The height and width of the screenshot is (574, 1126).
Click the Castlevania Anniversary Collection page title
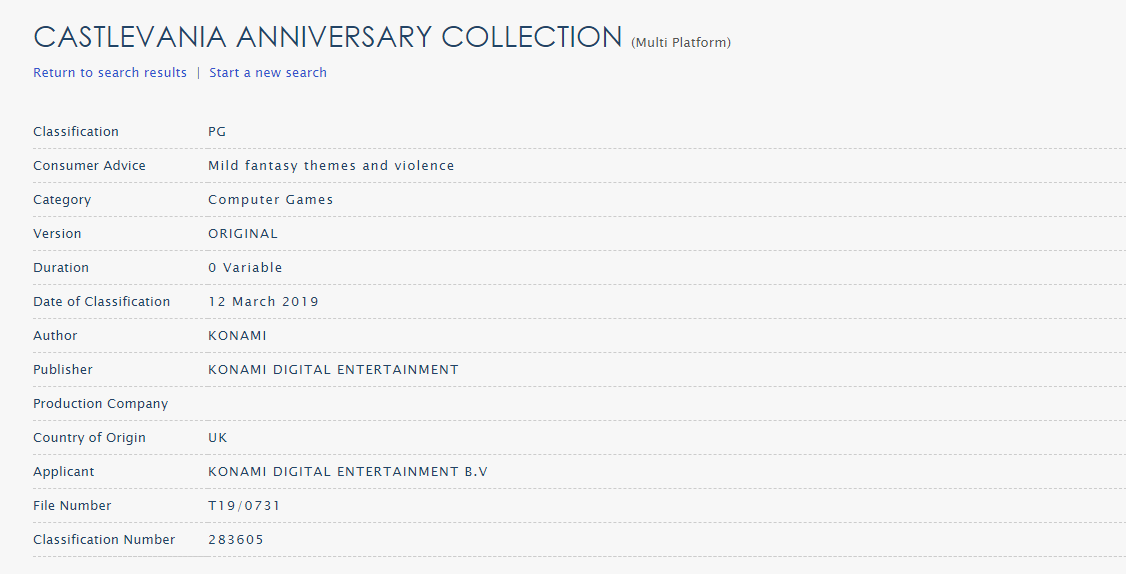[328, 38]
